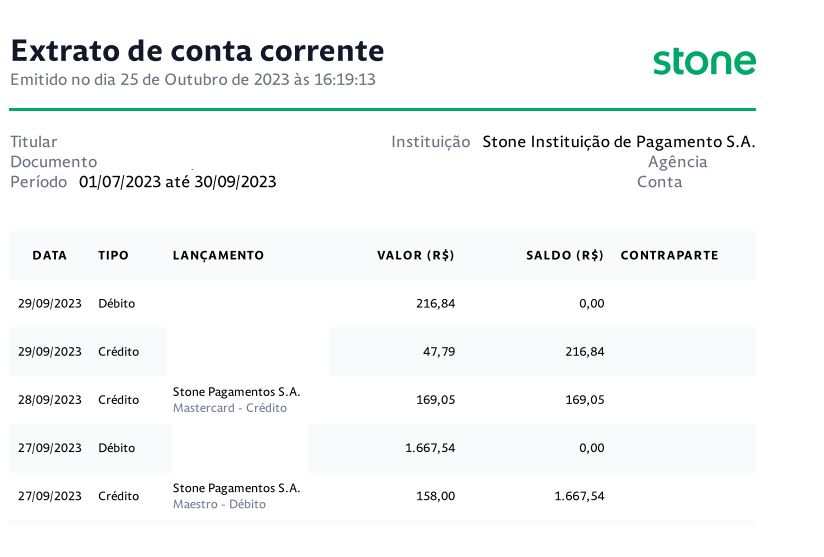Click the SALDO (R$) column header

click(x=565, y=255)
